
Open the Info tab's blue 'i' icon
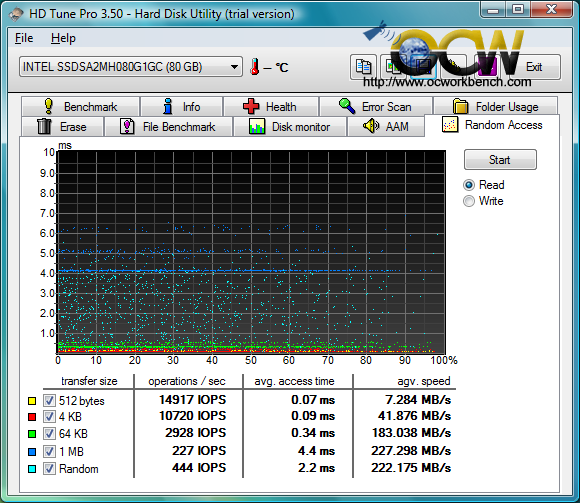pyautogui.click(x=168, y=107)
